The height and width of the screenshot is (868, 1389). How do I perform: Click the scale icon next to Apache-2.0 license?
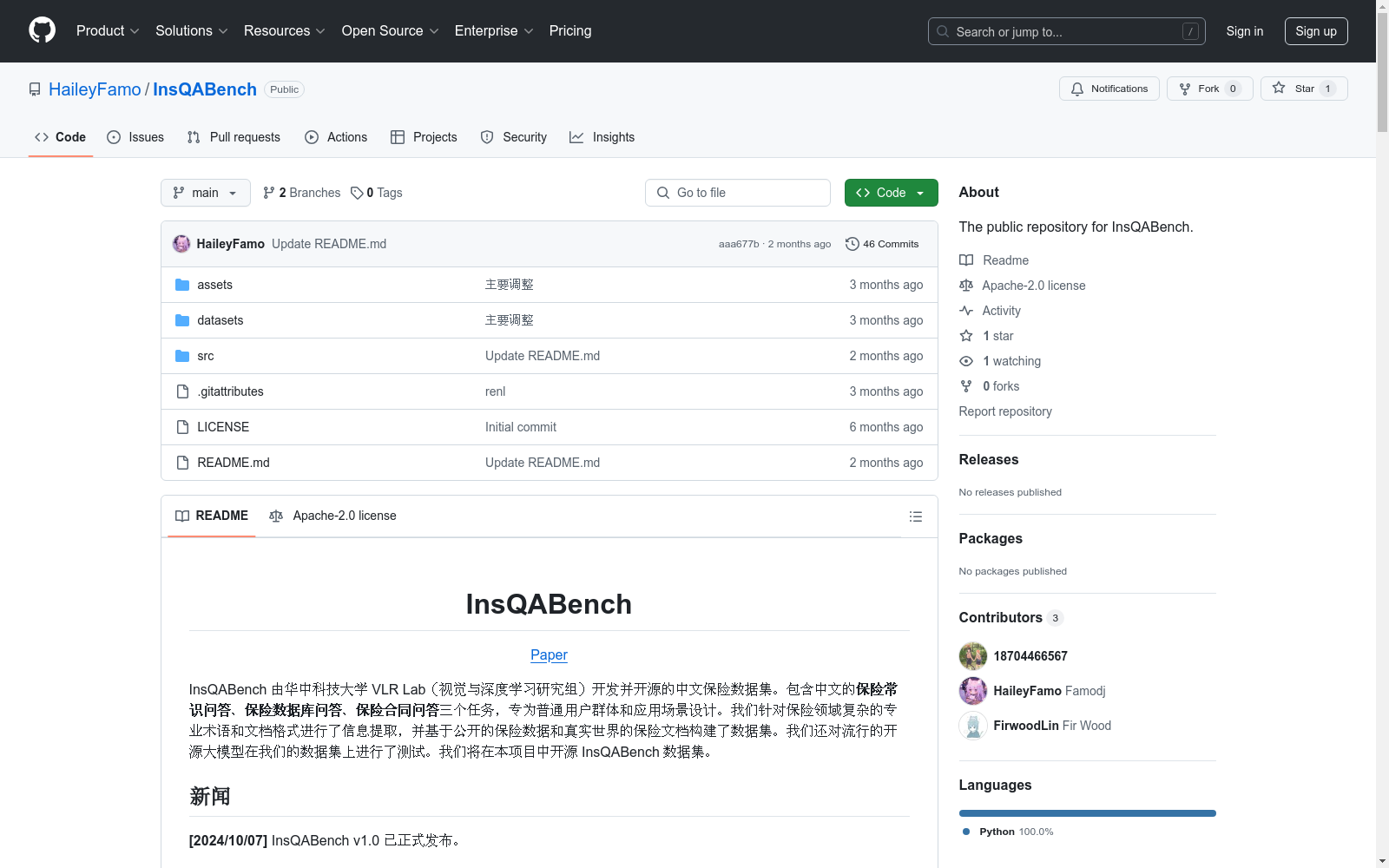click(x=966, y=286)
